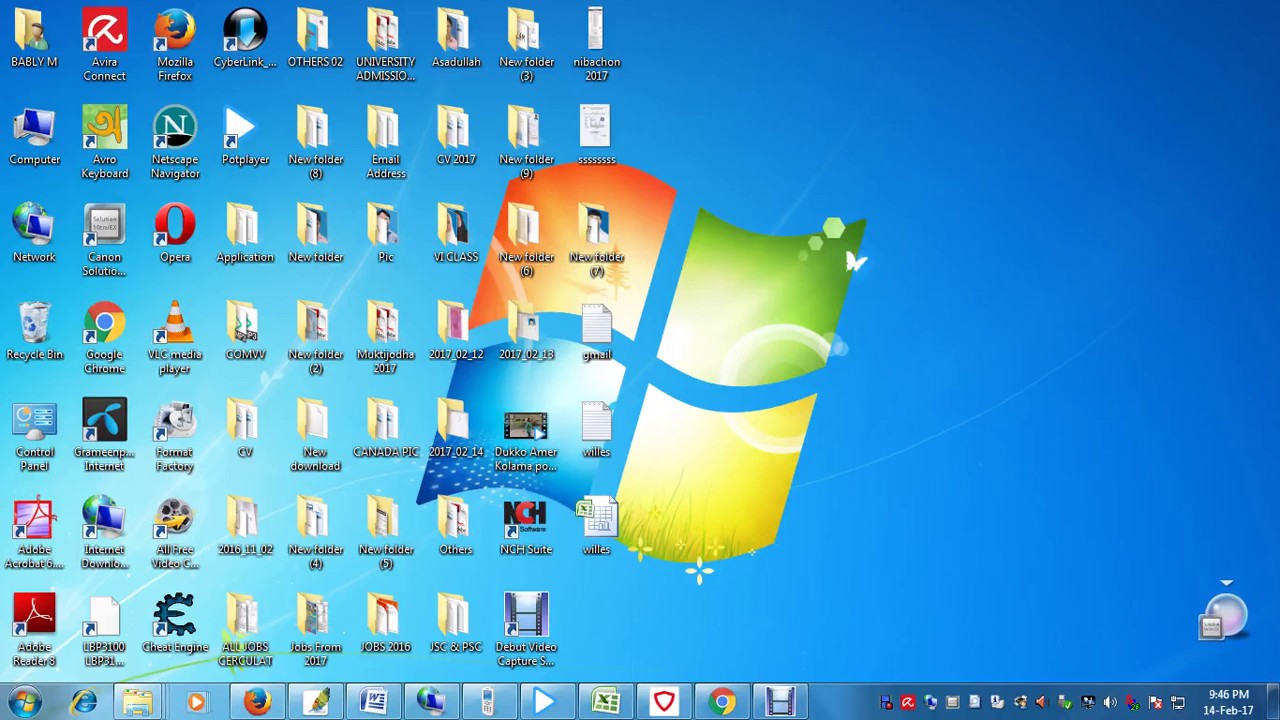This screenshot has width=1280, height=720.
Task: Select the COMMV folder
Action: [245, 332]
